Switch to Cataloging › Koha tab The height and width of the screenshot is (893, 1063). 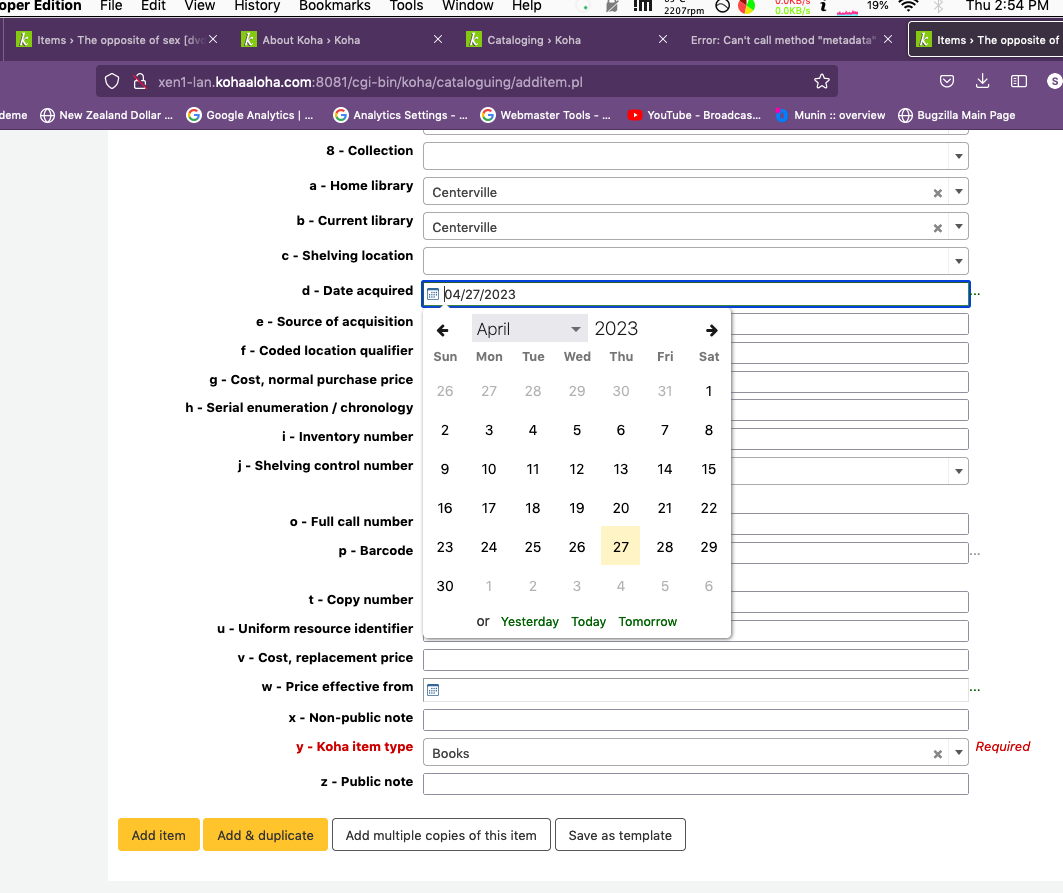pyautogui.click(x=534, y=40)
